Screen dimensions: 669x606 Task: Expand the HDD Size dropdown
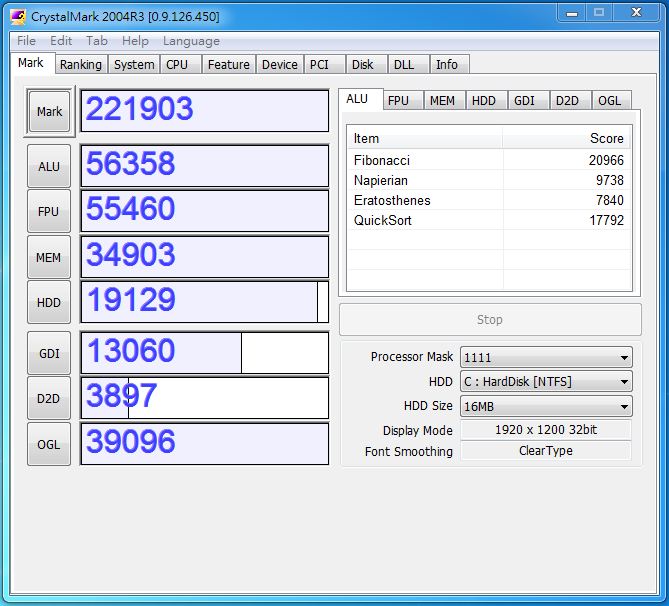(545, 406)
